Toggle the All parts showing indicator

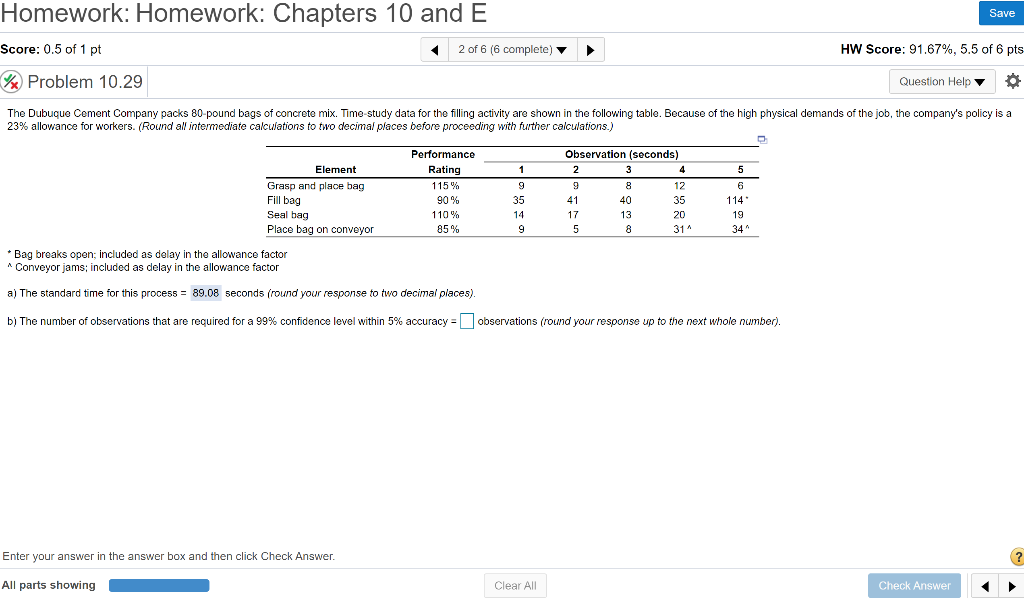48,584
